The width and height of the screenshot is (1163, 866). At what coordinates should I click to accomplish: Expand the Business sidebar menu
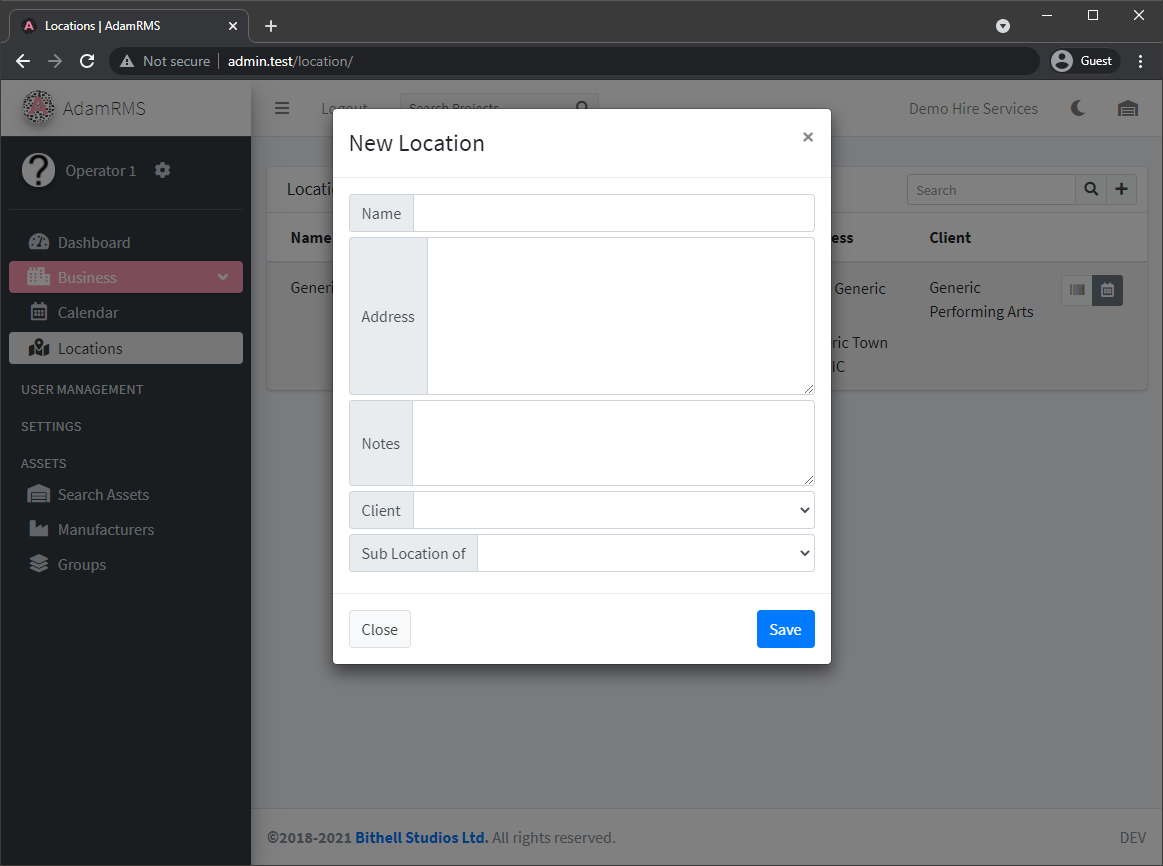coord(126,277)
